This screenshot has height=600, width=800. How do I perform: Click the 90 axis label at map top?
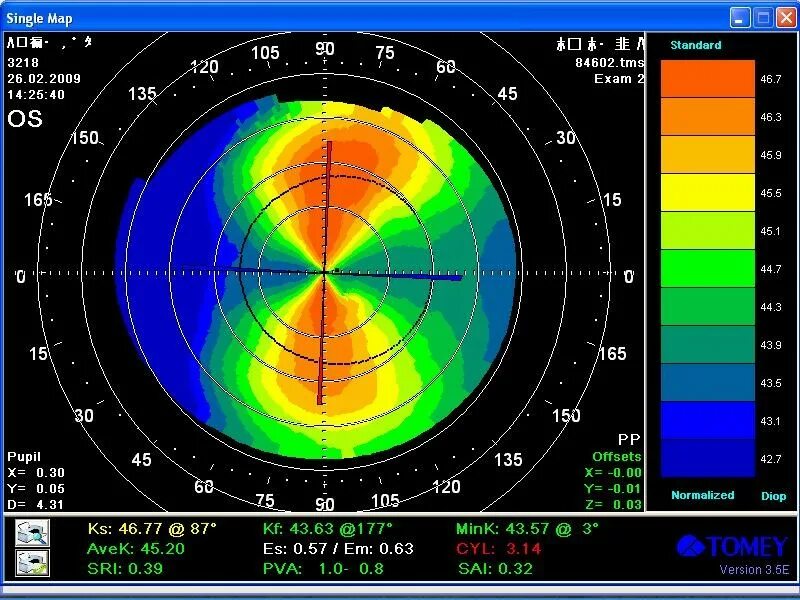point(325,49)
